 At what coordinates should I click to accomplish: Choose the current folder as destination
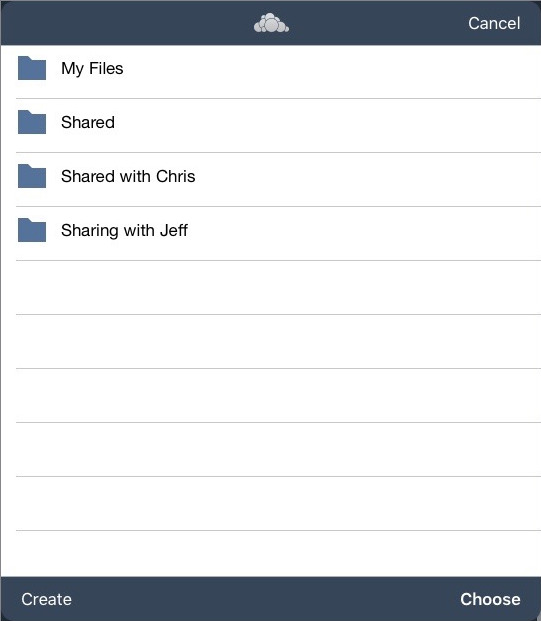coord(490,599)
